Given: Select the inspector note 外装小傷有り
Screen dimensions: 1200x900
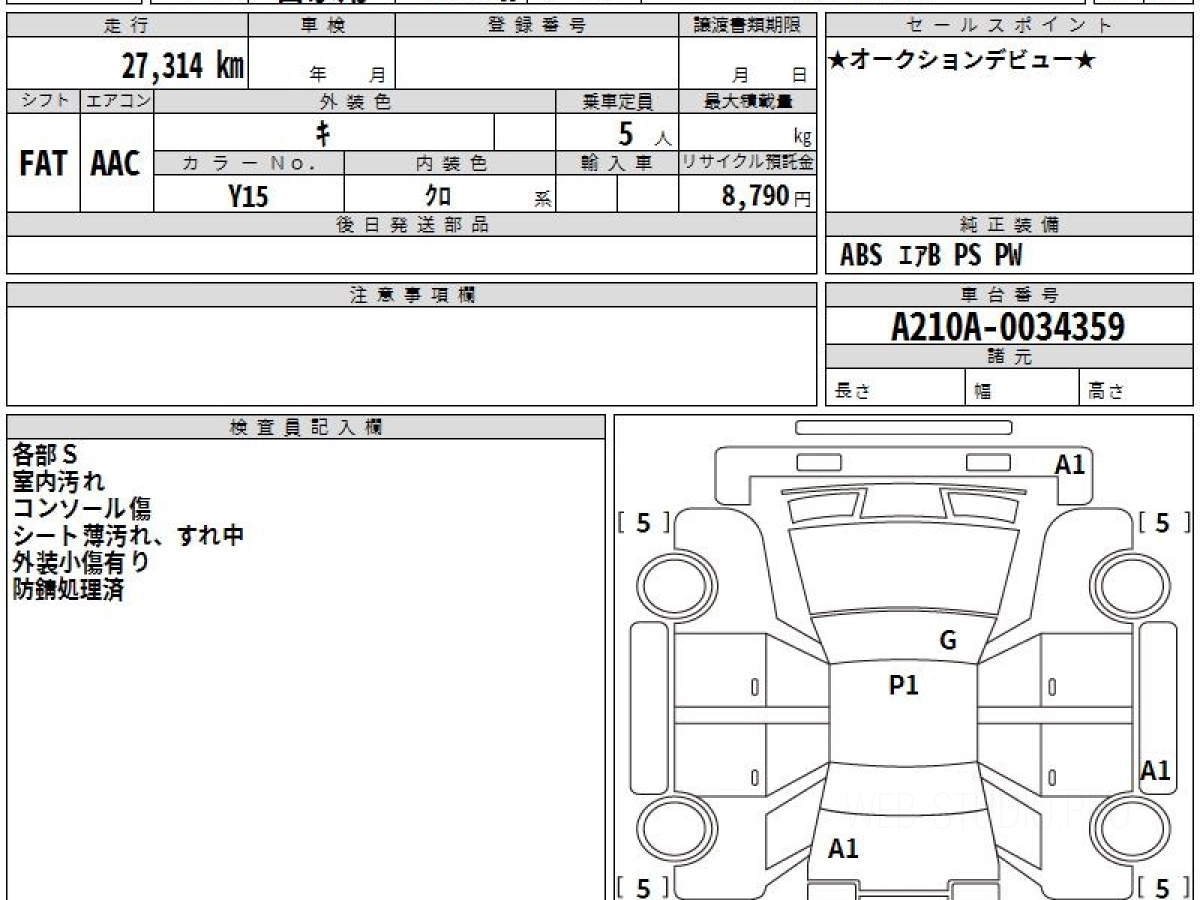Looking at the screenshot, I should pyautogui.click(x=82, y=563).
